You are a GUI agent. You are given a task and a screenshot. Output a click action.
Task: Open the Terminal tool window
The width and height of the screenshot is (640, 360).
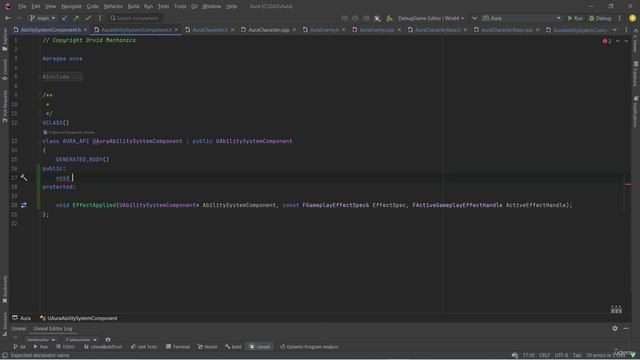178,347
